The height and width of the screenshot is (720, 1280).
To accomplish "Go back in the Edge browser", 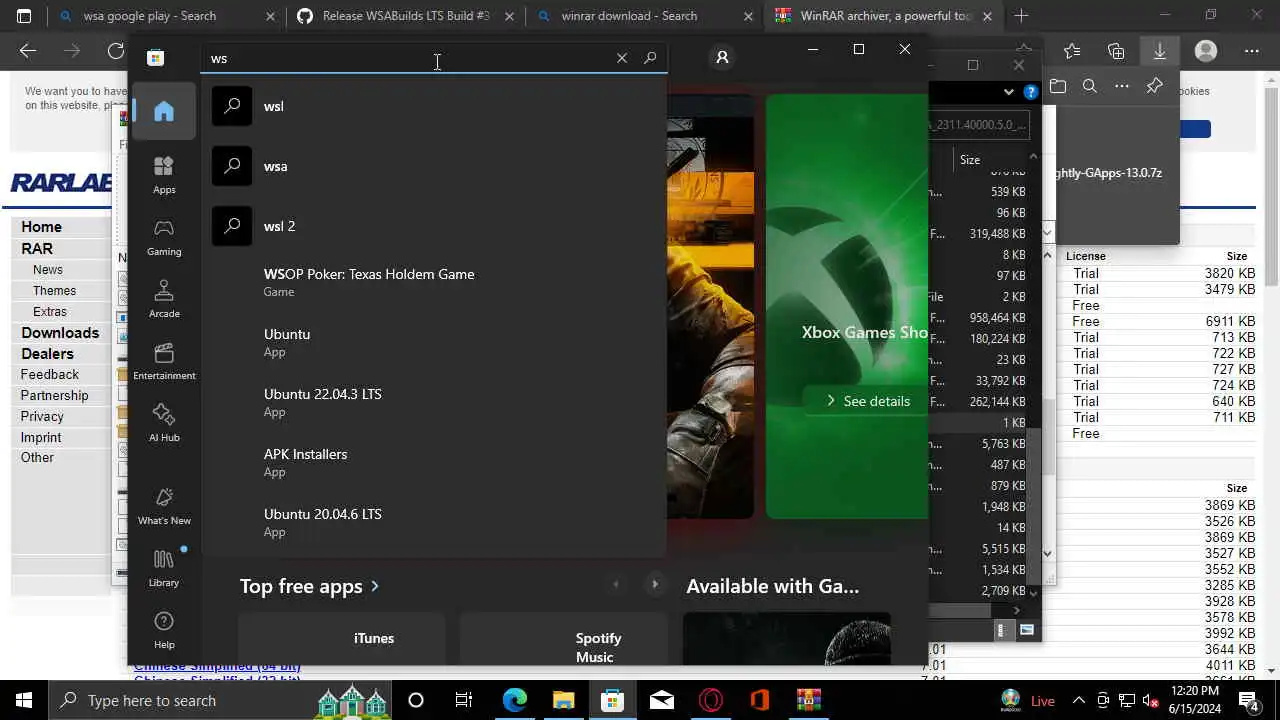I will click(x=28, y=51).
